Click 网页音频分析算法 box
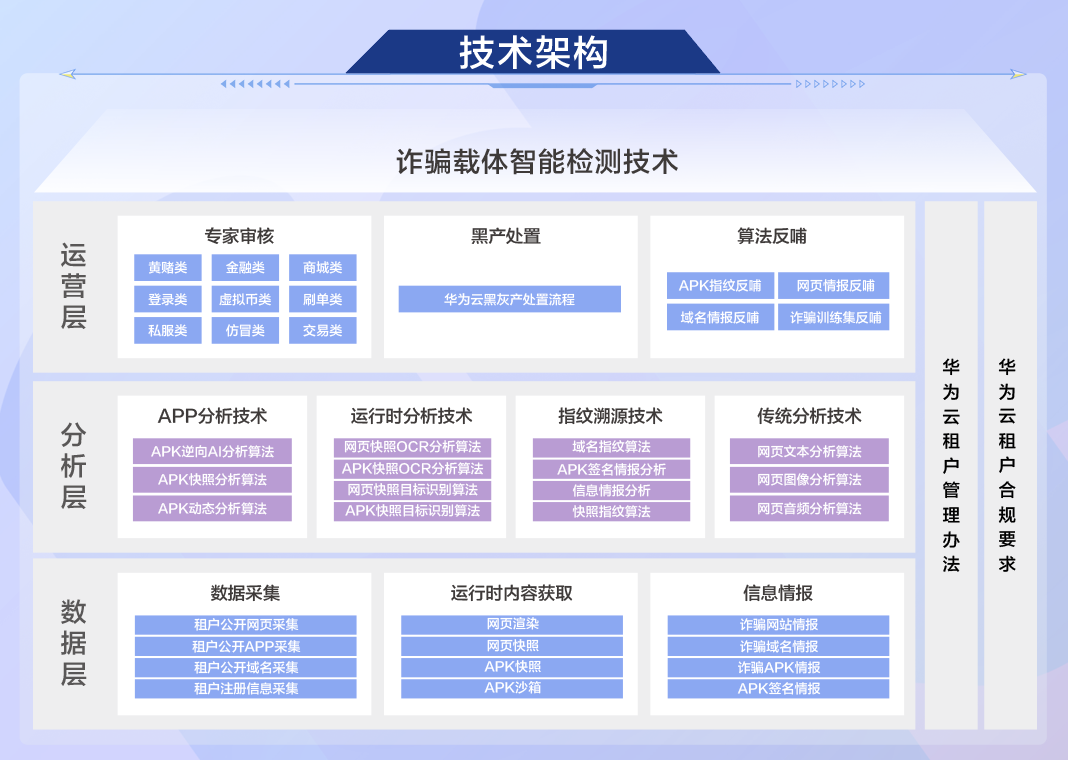1068x760 pixels. click(809, 508)
